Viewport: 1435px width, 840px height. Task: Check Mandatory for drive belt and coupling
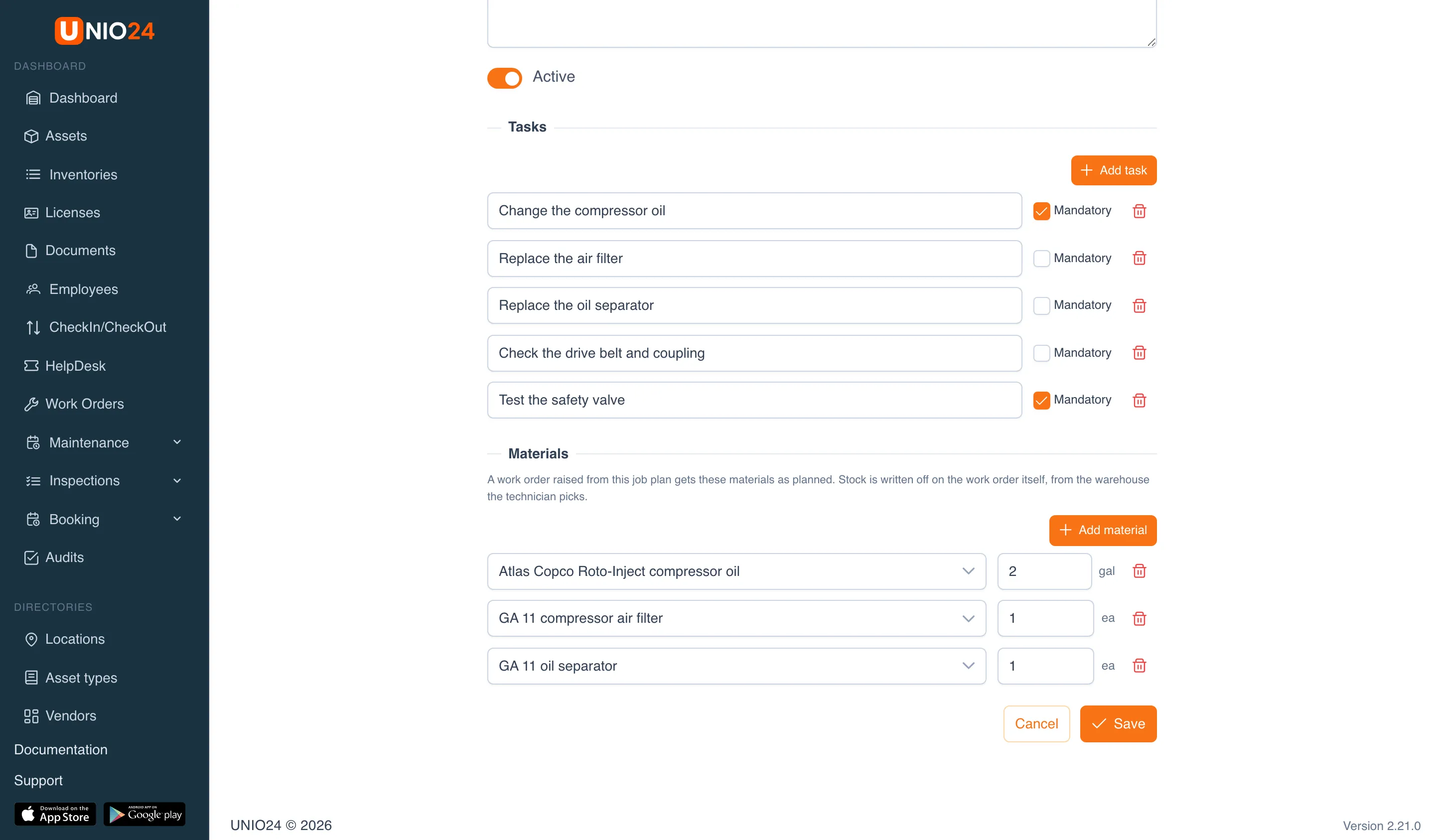click(x=1041, y=353)
